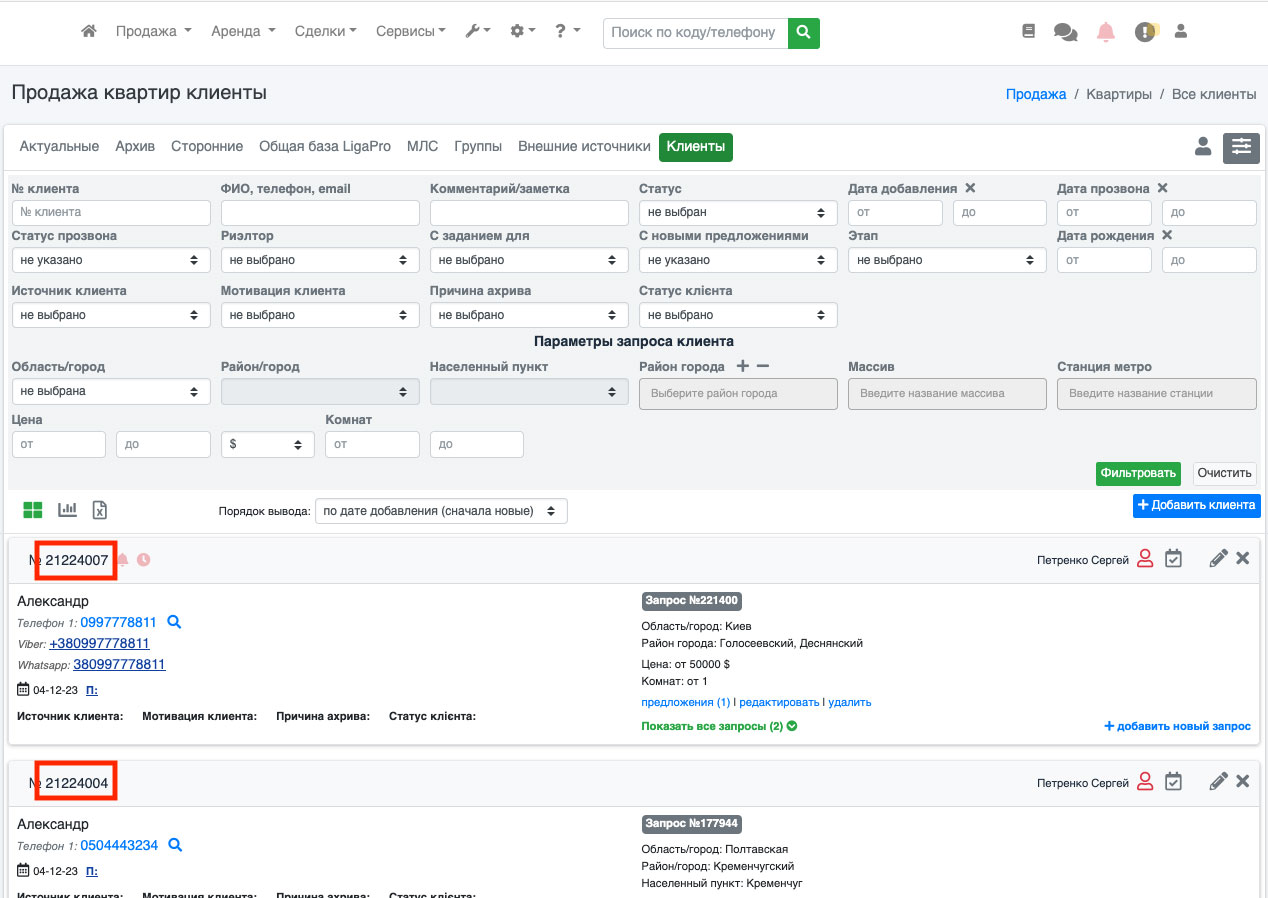Open the bar chart statistics icon
The image size is (1268, 898).
coord(68,510)
